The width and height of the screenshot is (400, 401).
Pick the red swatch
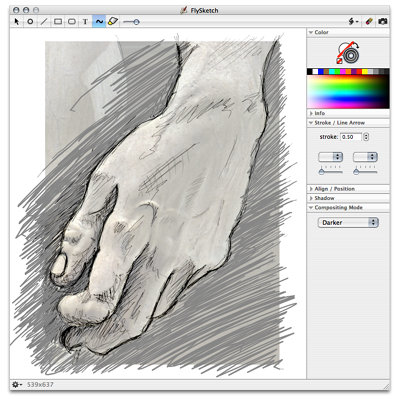coord(359,71)
